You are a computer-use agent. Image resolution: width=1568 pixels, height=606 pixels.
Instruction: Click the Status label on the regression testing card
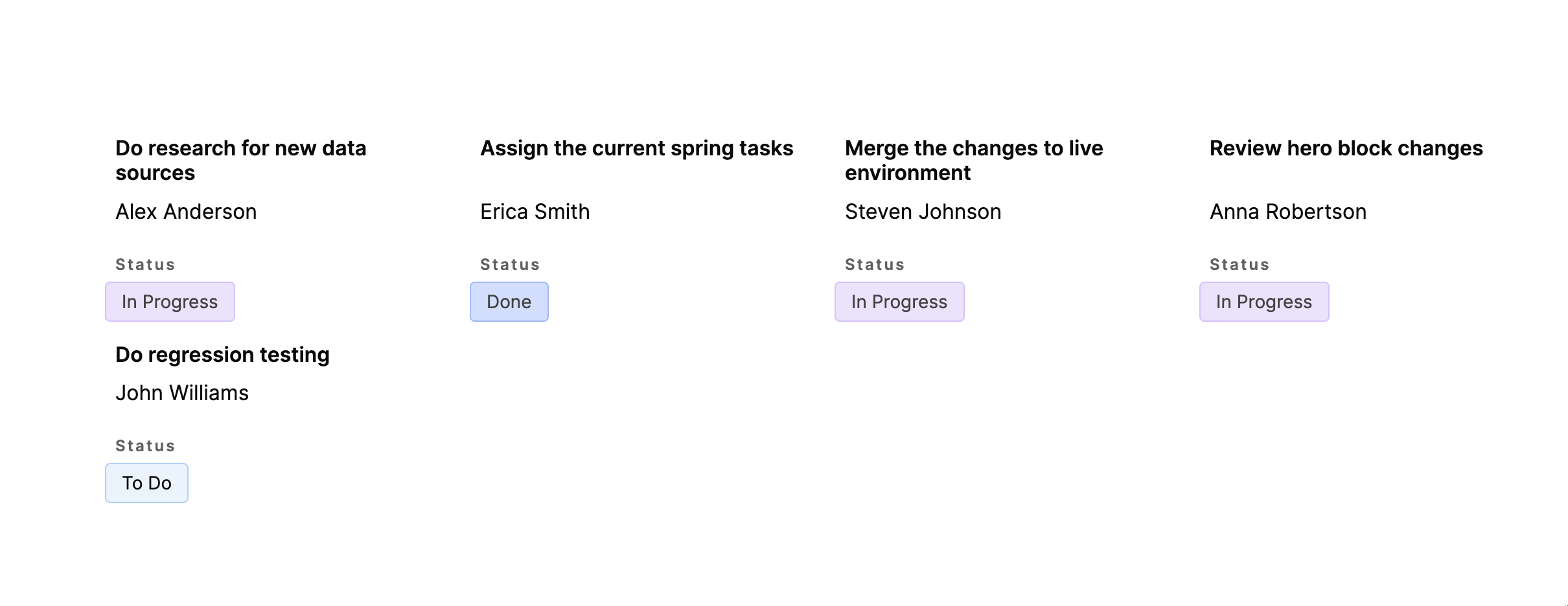[145, 445]
